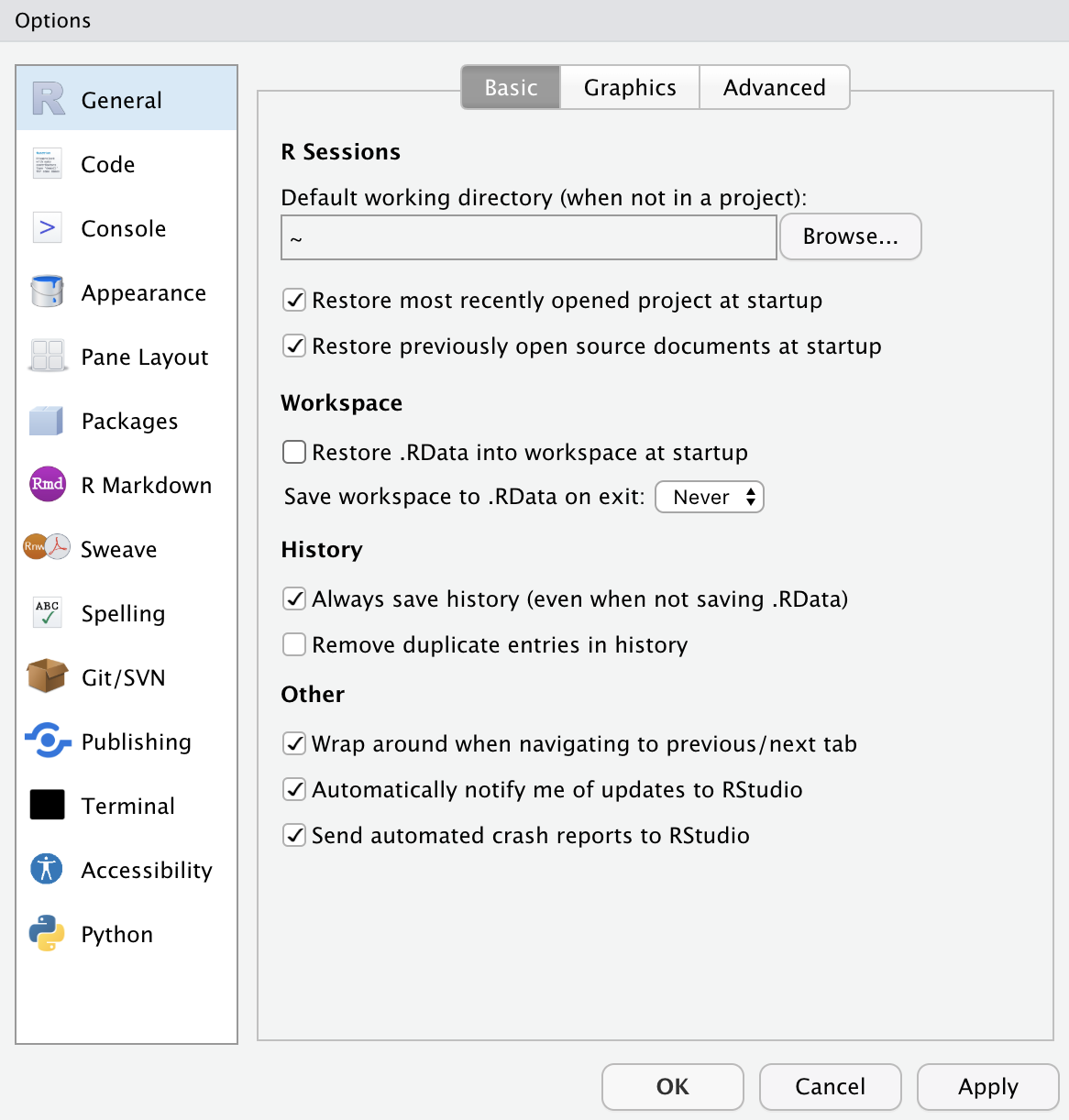
Task: Uncheck Always save history option
Action: [x=294, y=599]
